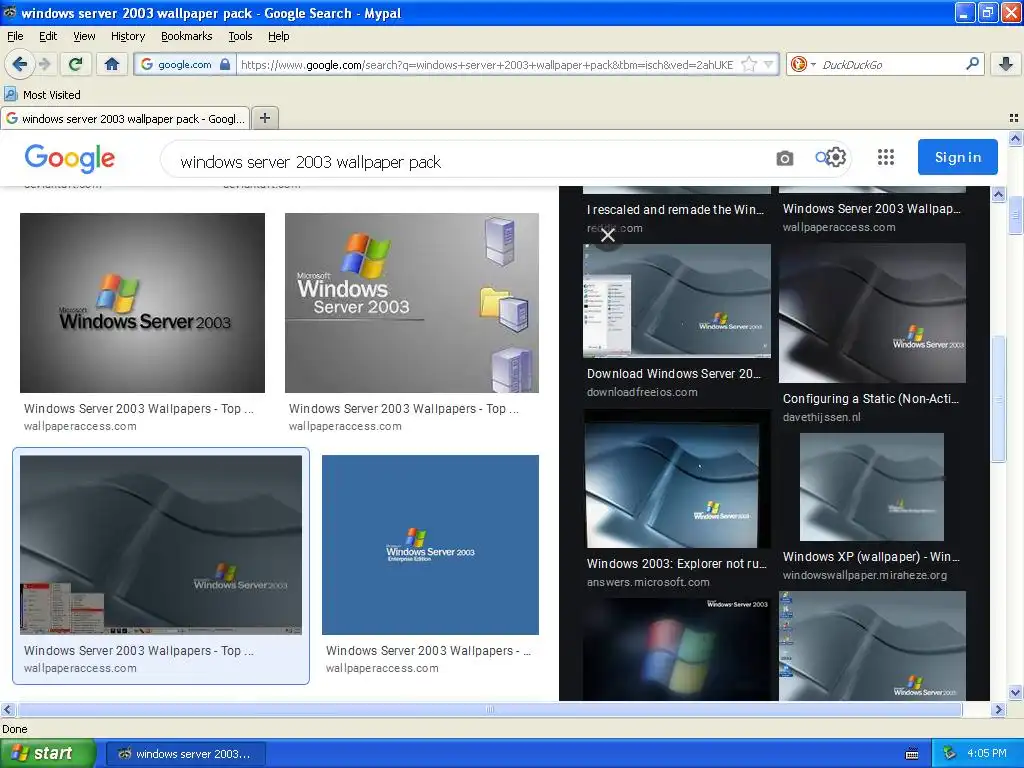Click davethijssen.nl source link
1024x768 pixels.
click(x=822, y=417)
